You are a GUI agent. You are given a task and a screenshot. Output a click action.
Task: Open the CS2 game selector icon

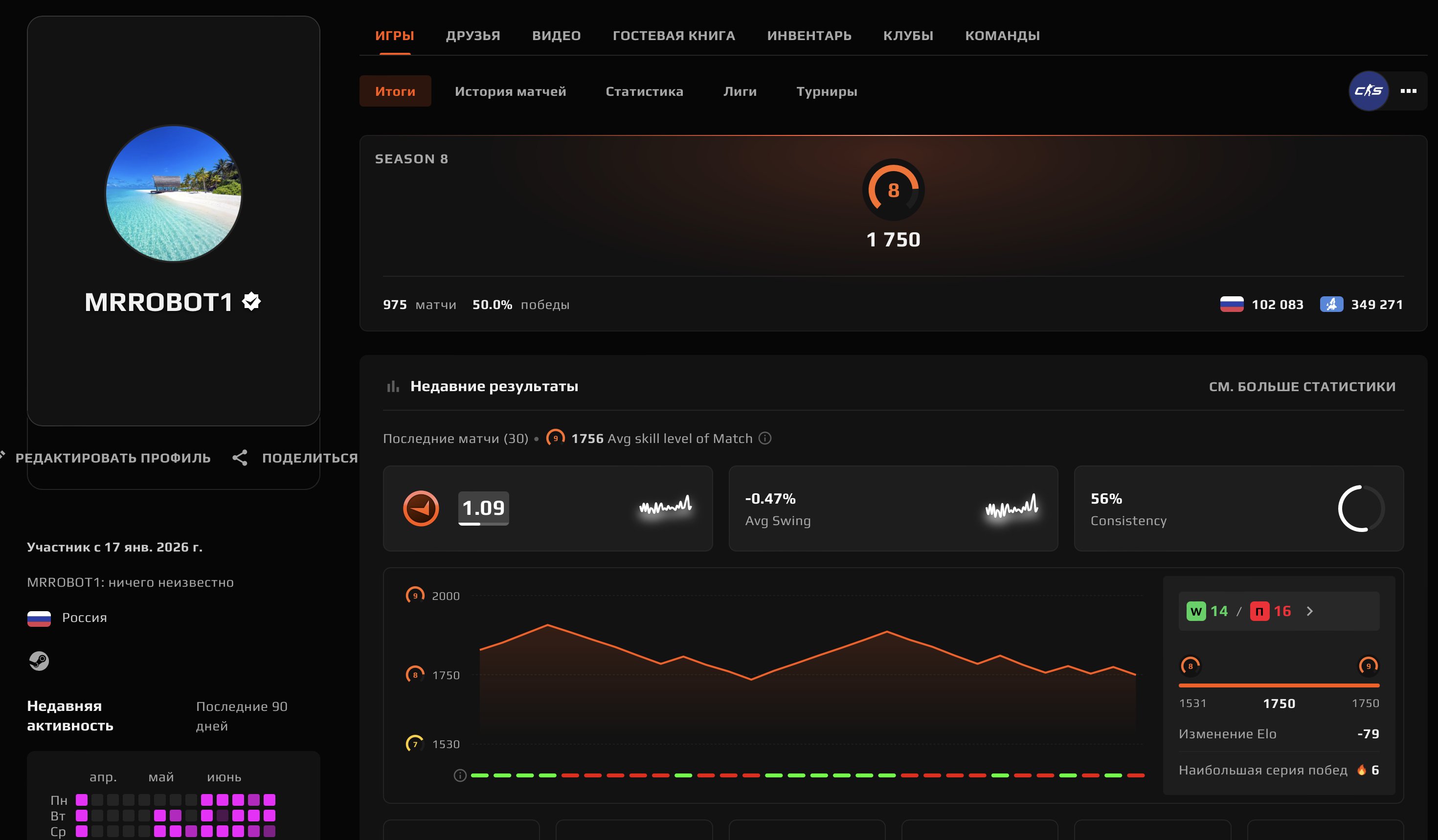[1368, 90]
